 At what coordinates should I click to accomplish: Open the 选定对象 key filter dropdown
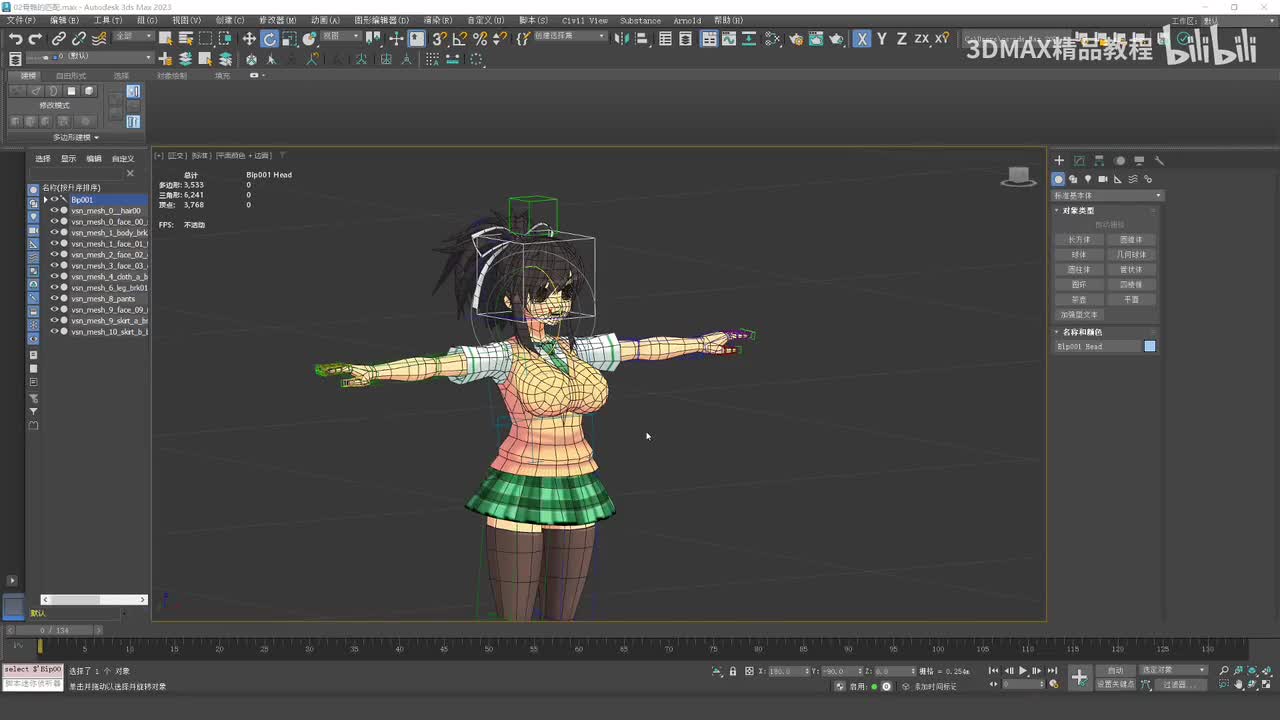[x=1174, y=670]
